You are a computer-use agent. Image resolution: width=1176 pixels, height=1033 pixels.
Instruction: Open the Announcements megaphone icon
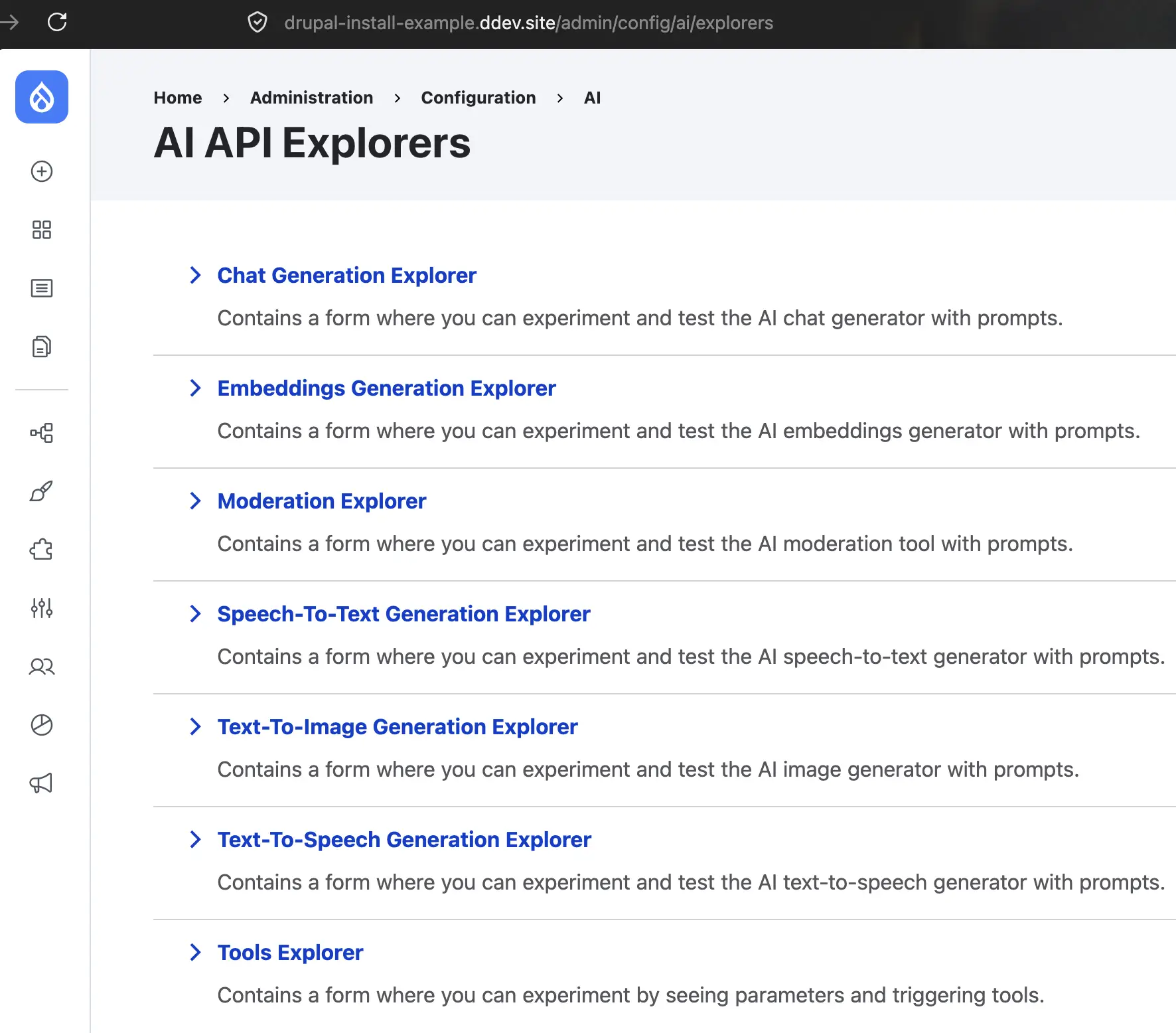tap(42, 783)
